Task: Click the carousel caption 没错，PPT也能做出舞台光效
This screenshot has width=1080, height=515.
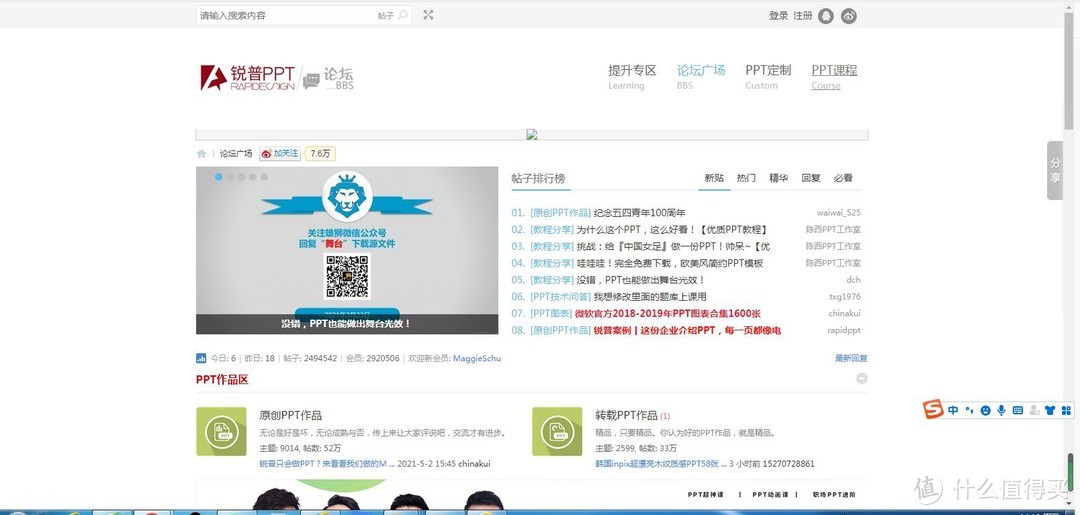Action: pyautogui.click(x=346, y=324)
